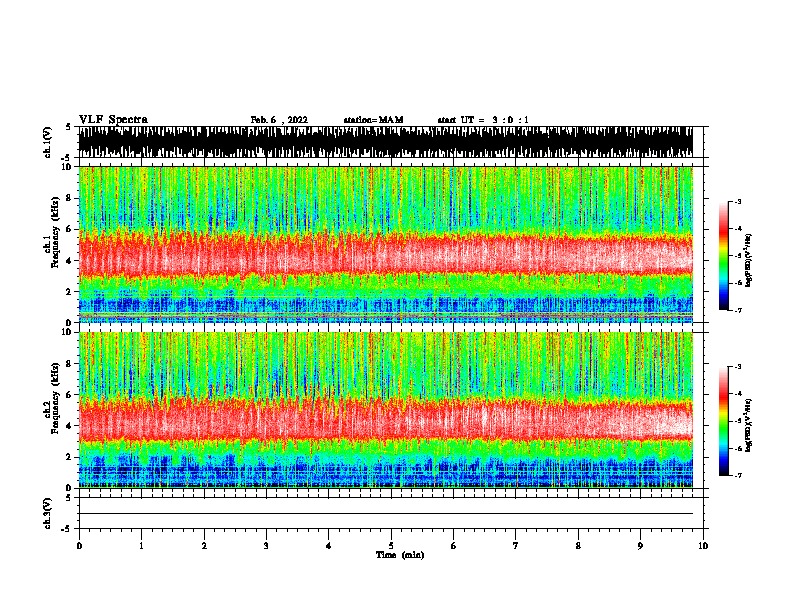Viewport: 792px width, 612px height.
Task: Click the "ch.1(V)" waveform axis label
Action: (x=47, y=142)
